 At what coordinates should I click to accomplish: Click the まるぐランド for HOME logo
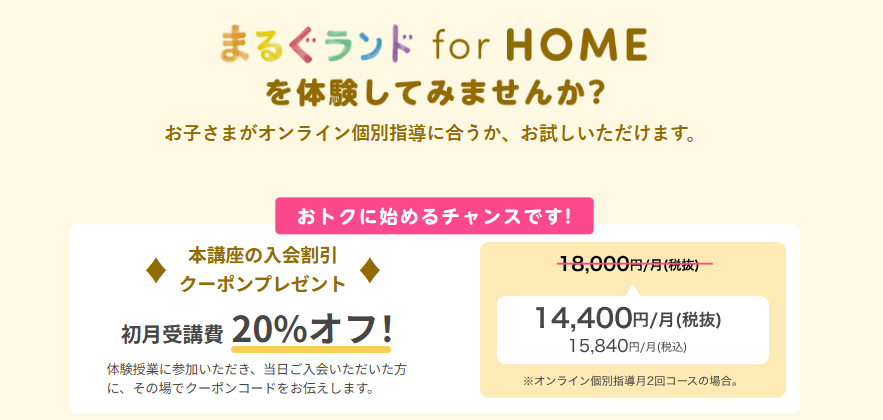pos(434,44)
